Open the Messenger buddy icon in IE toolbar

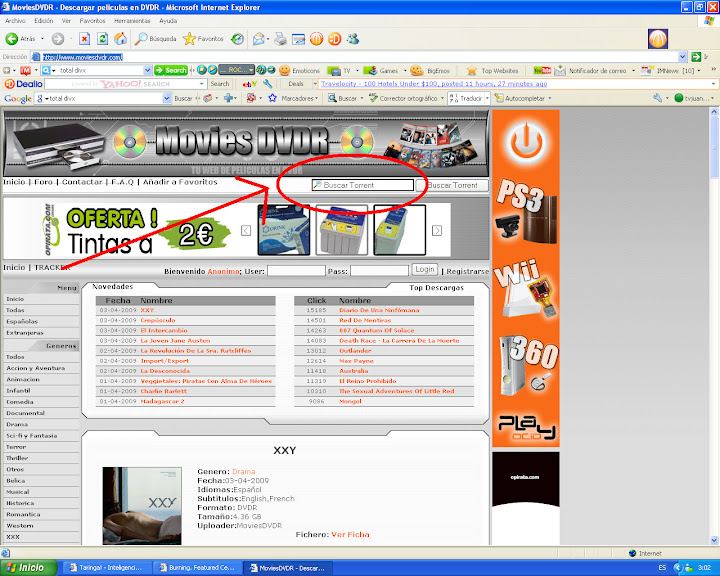353,39
